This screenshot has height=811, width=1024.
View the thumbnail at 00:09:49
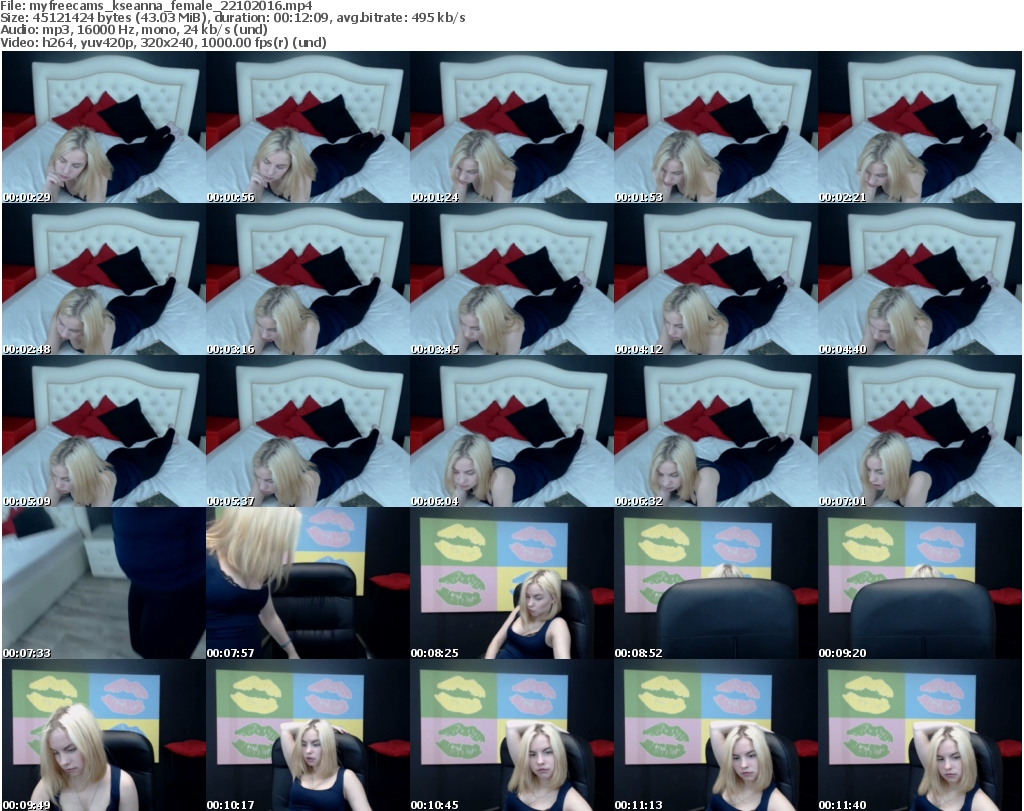point(104,735)
